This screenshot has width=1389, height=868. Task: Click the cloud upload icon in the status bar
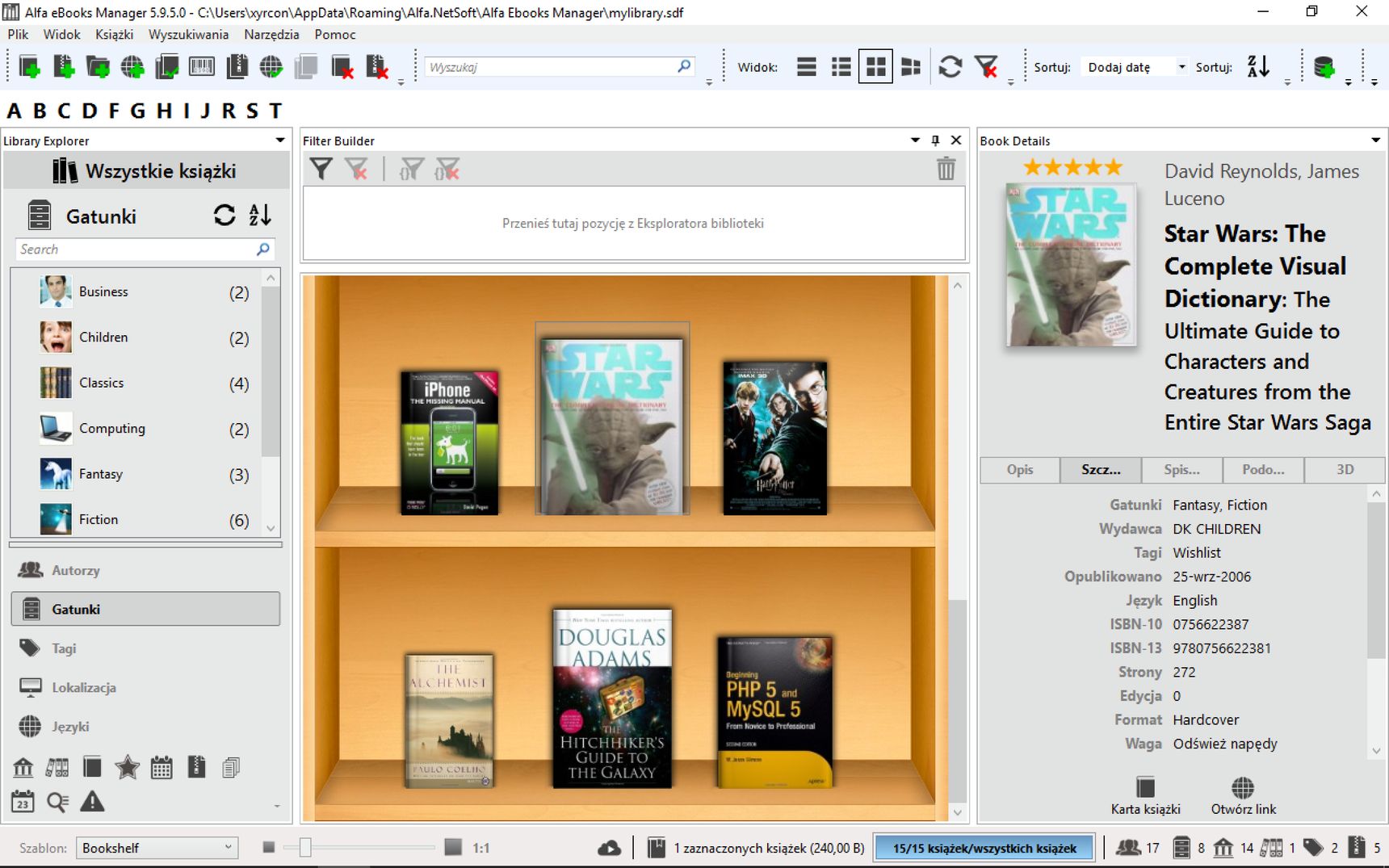(x=609, y=848)
